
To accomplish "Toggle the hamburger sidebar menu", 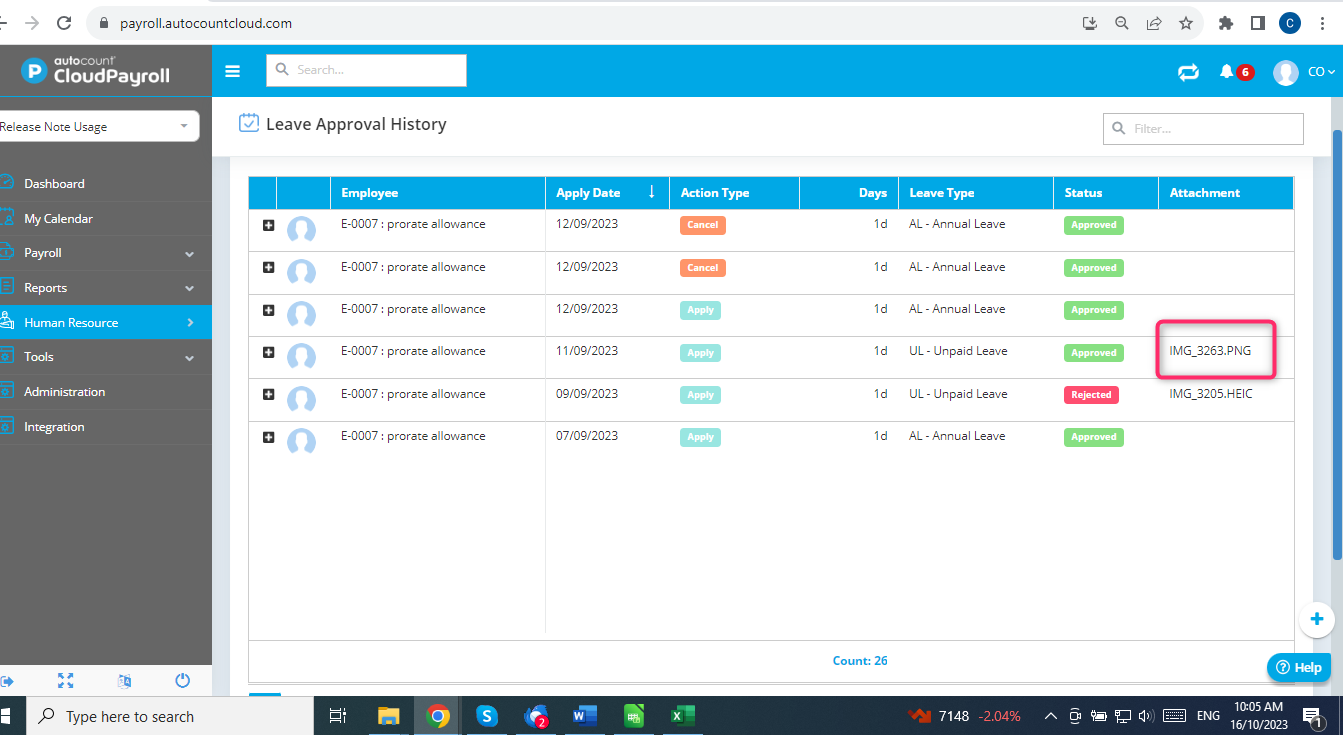I will point(233,71).
